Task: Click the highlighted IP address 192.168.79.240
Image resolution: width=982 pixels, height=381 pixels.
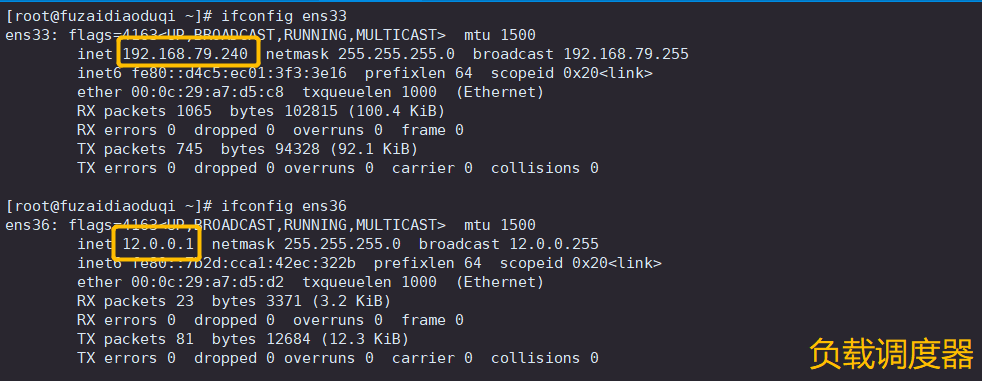Action: point(185,54)
